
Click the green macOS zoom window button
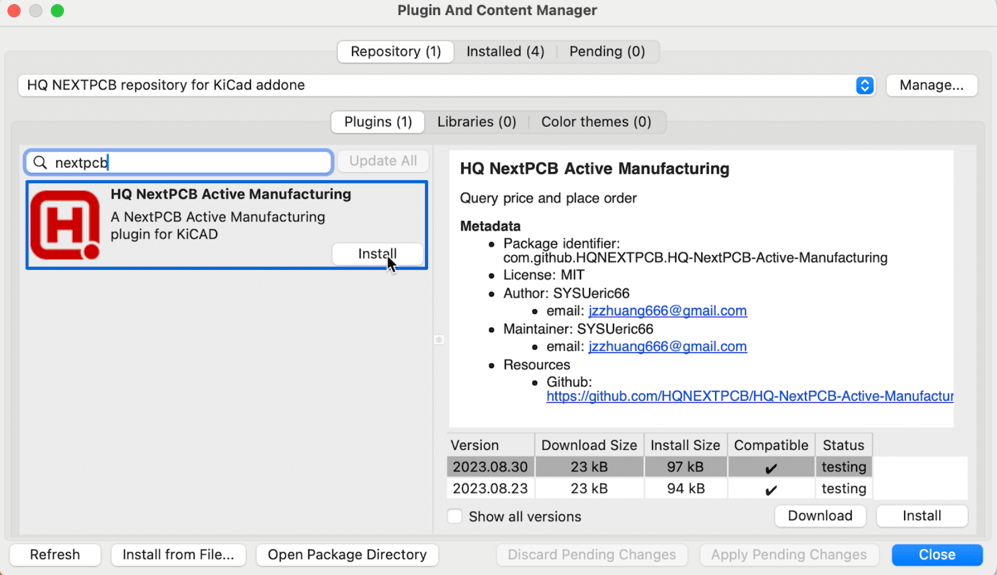click(57, 11)
